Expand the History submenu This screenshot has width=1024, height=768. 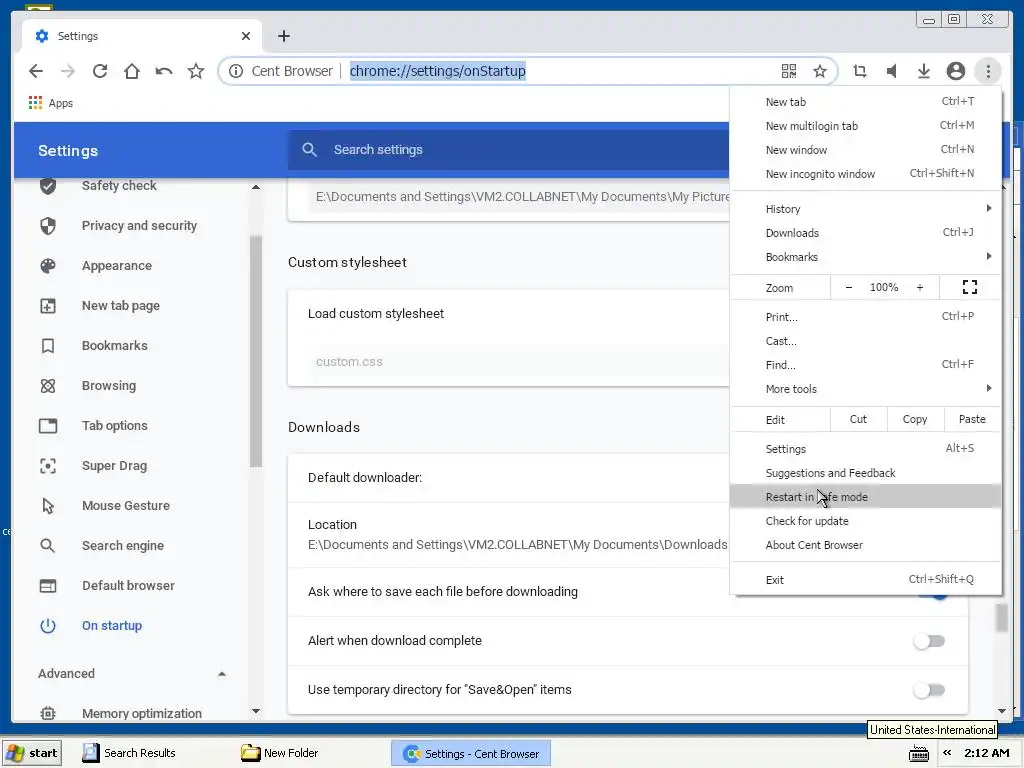(x=865, y=209)
